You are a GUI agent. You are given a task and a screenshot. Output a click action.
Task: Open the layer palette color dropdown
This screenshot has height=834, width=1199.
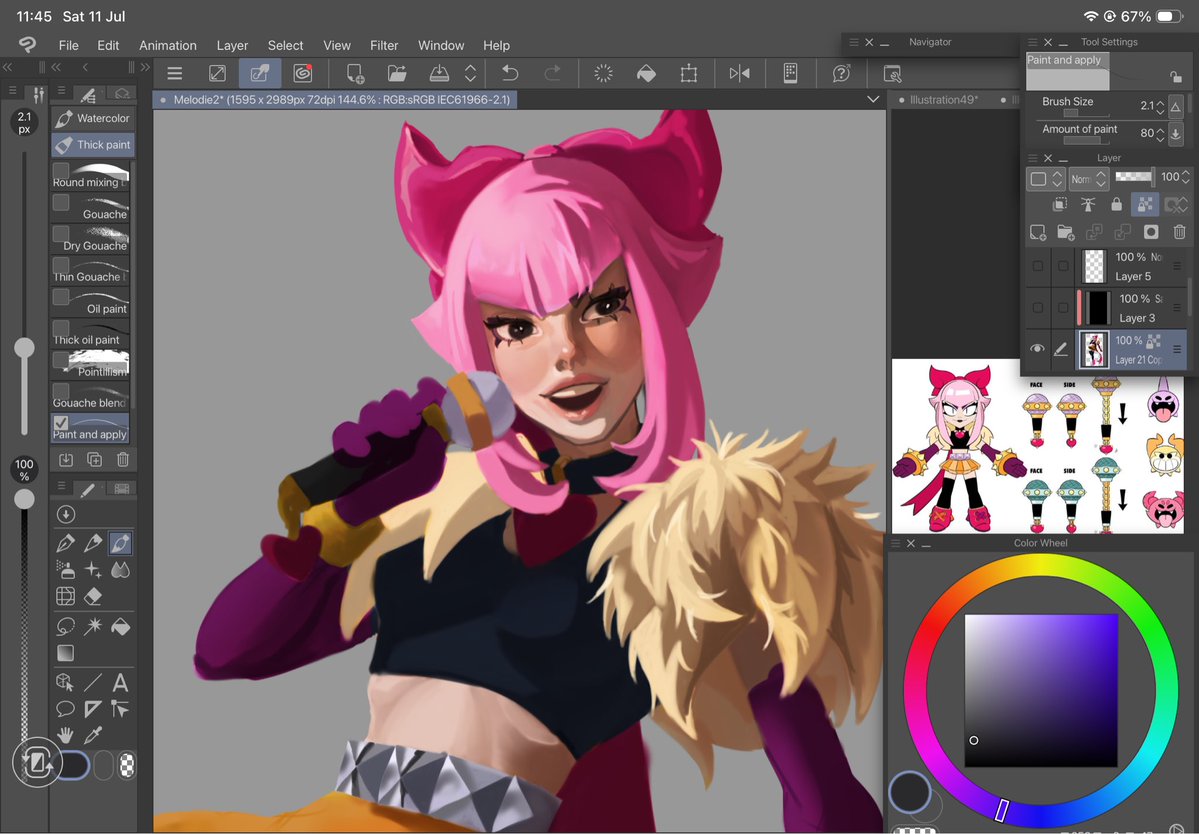[x=1045, y=179]
